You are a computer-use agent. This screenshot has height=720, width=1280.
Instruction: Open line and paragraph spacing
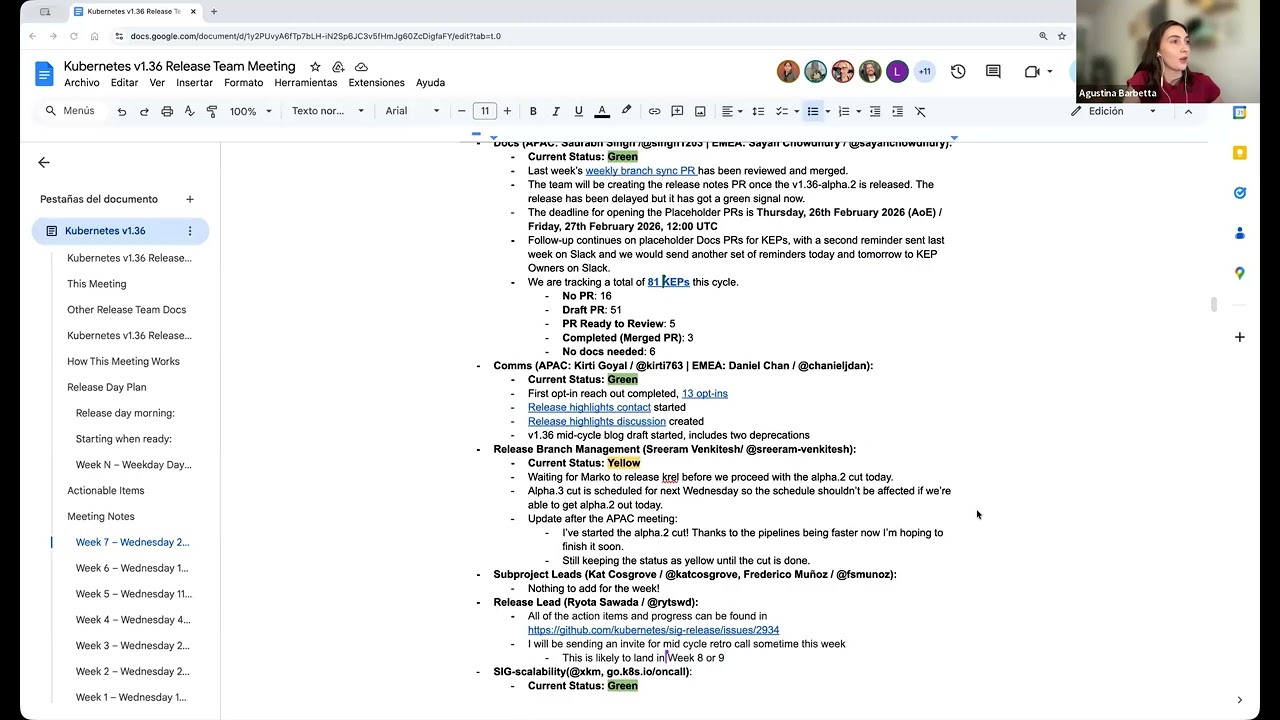(758, 111)
